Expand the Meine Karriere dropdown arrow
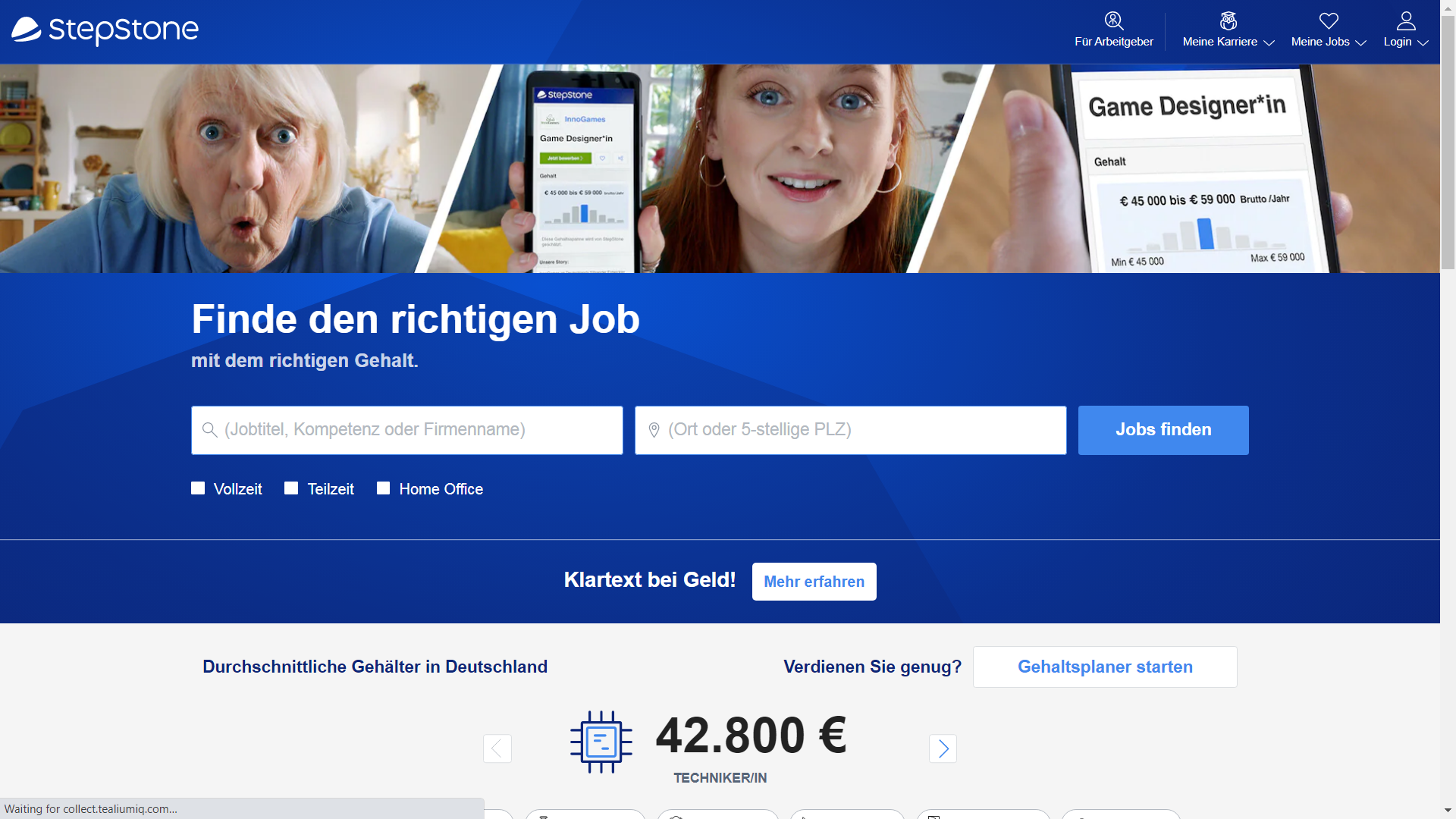The image size is (1456, 819). [x=1269, y=42]
